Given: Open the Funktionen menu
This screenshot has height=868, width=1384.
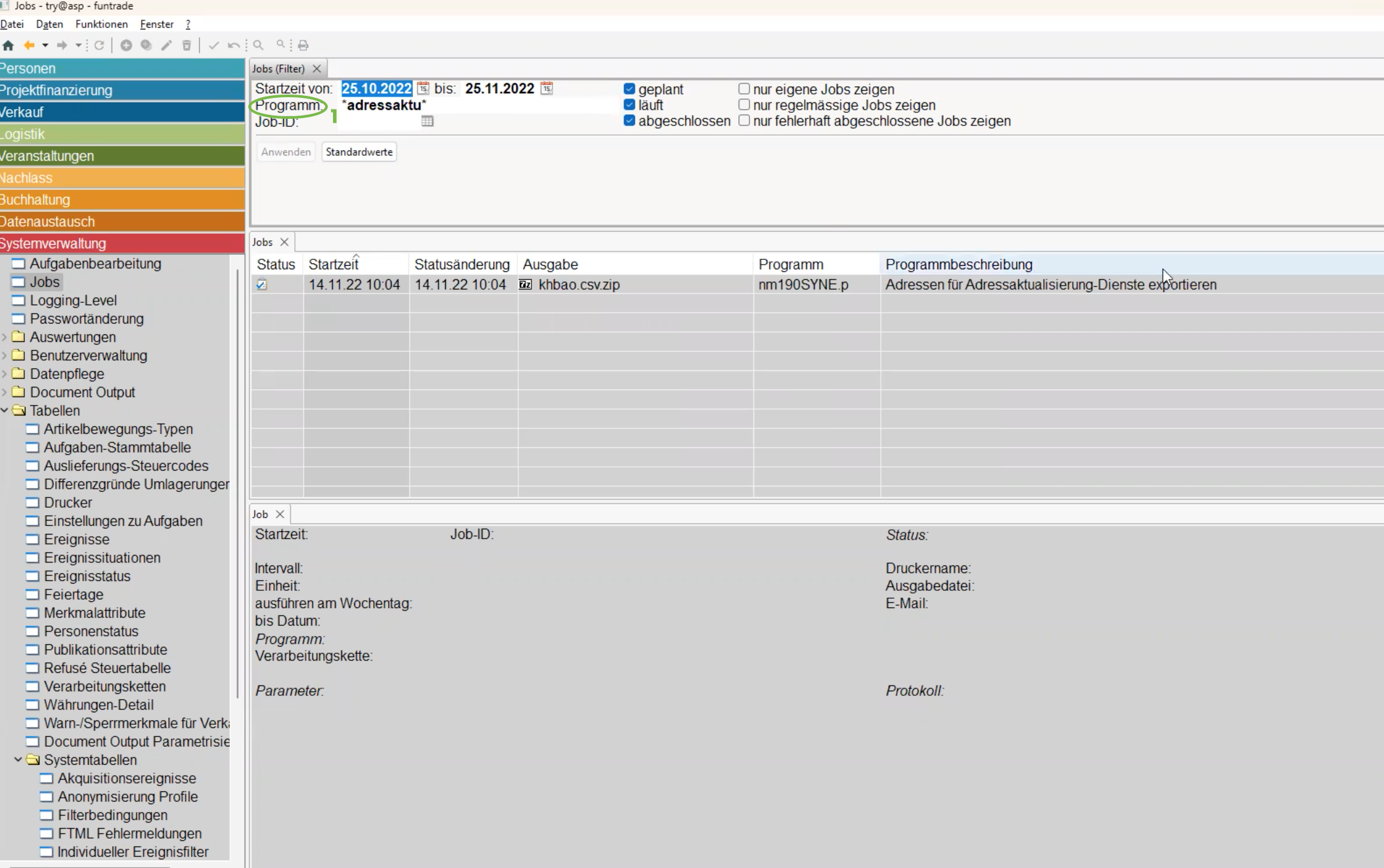Looking at the screenshot, I should (x=101, y=24).
